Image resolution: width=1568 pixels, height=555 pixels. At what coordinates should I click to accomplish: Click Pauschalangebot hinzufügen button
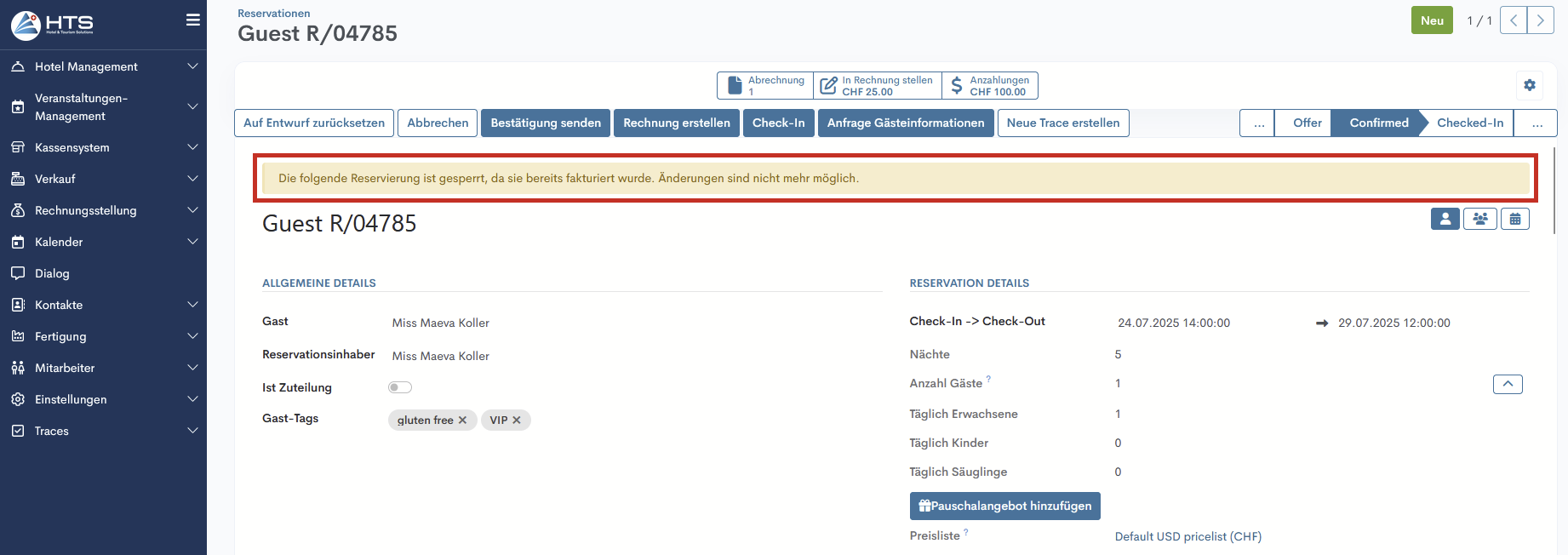click(x=1004, y=506)
